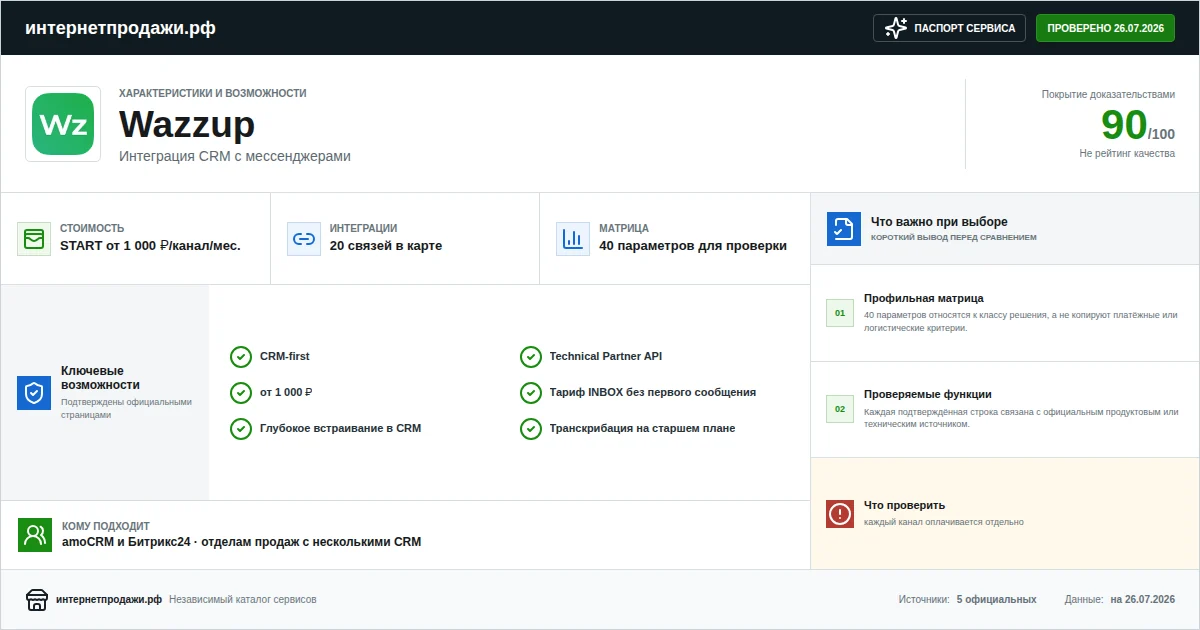Click ХАРАКТЕРИСТИКИ И ВОЗМОЖНОСТИ label

[213, 93]
